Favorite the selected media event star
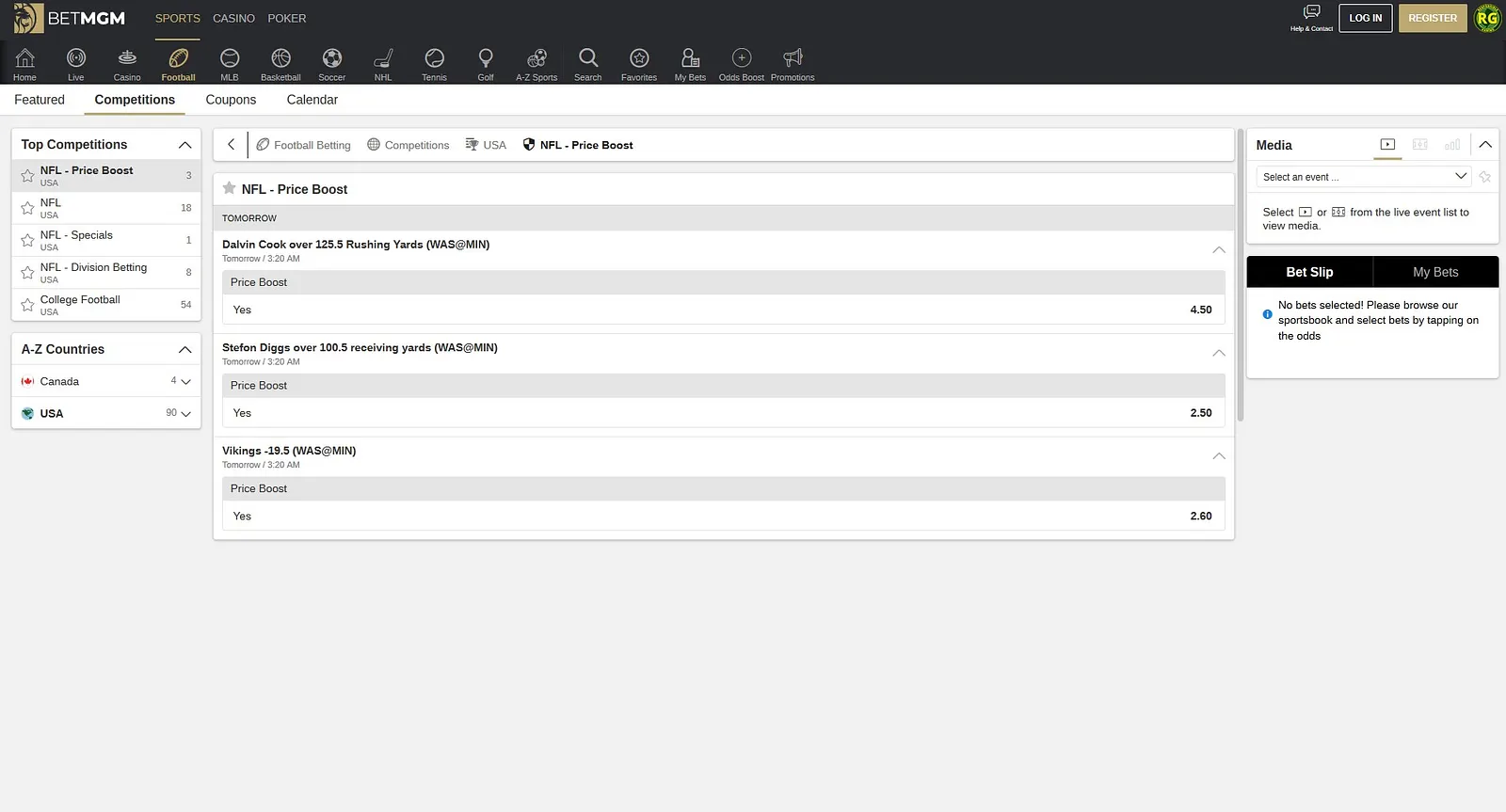The width and height of the screenshot is (1506, 812). [x=1485, y=177]
